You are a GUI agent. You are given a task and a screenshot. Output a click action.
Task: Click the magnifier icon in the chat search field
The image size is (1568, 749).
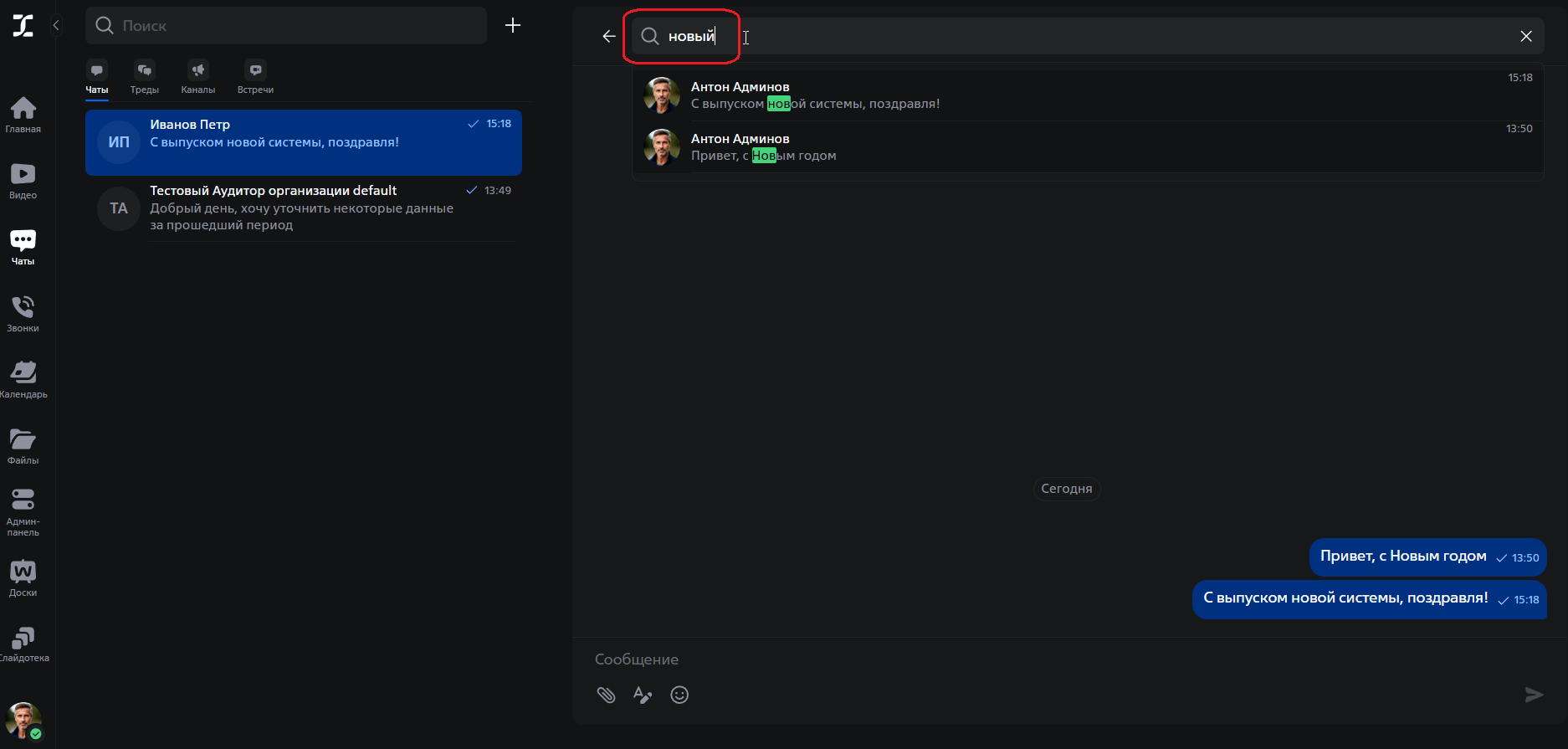point(650,36)
